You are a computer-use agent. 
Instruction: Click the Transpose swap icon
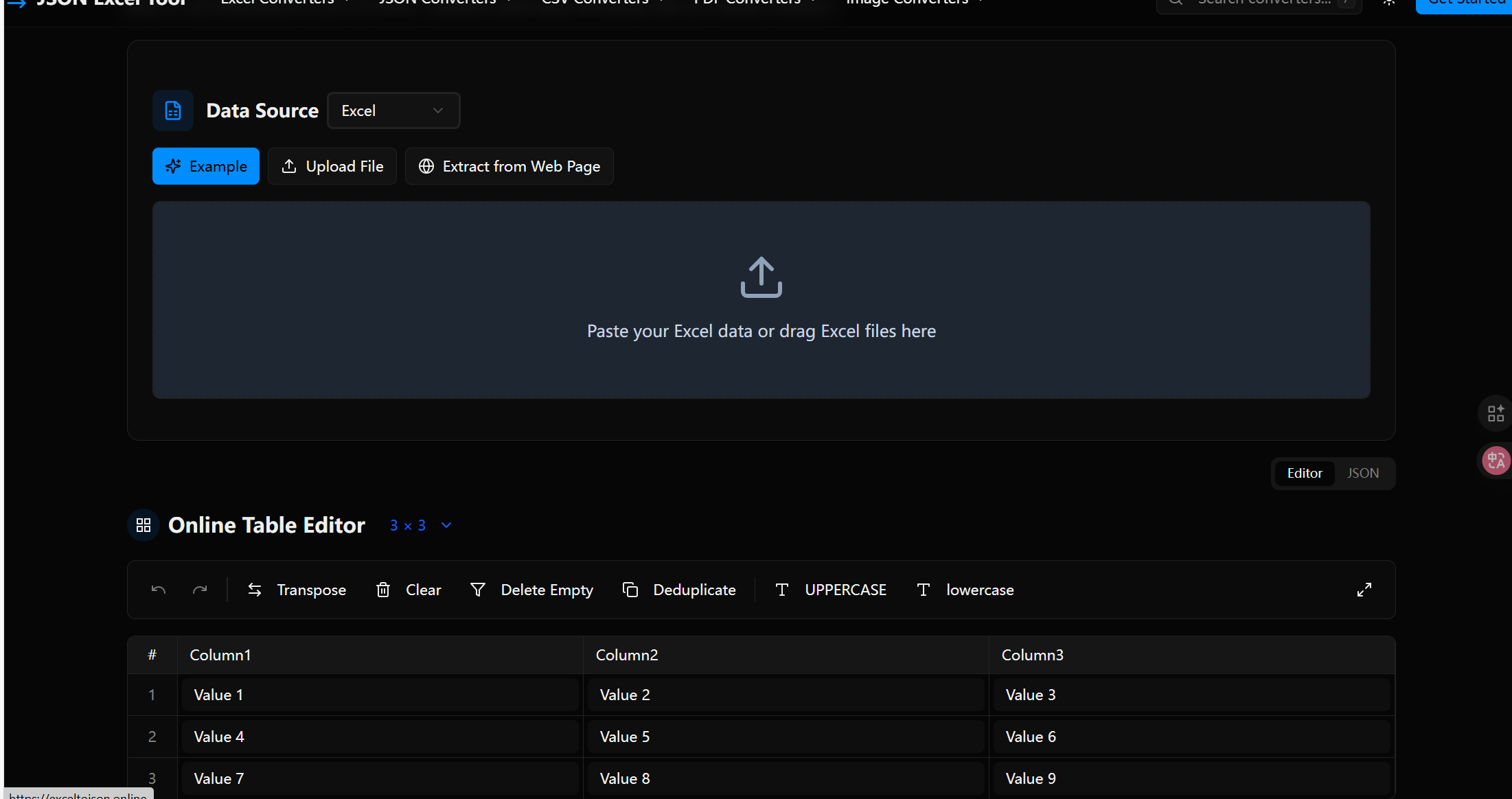click(255, 590)
